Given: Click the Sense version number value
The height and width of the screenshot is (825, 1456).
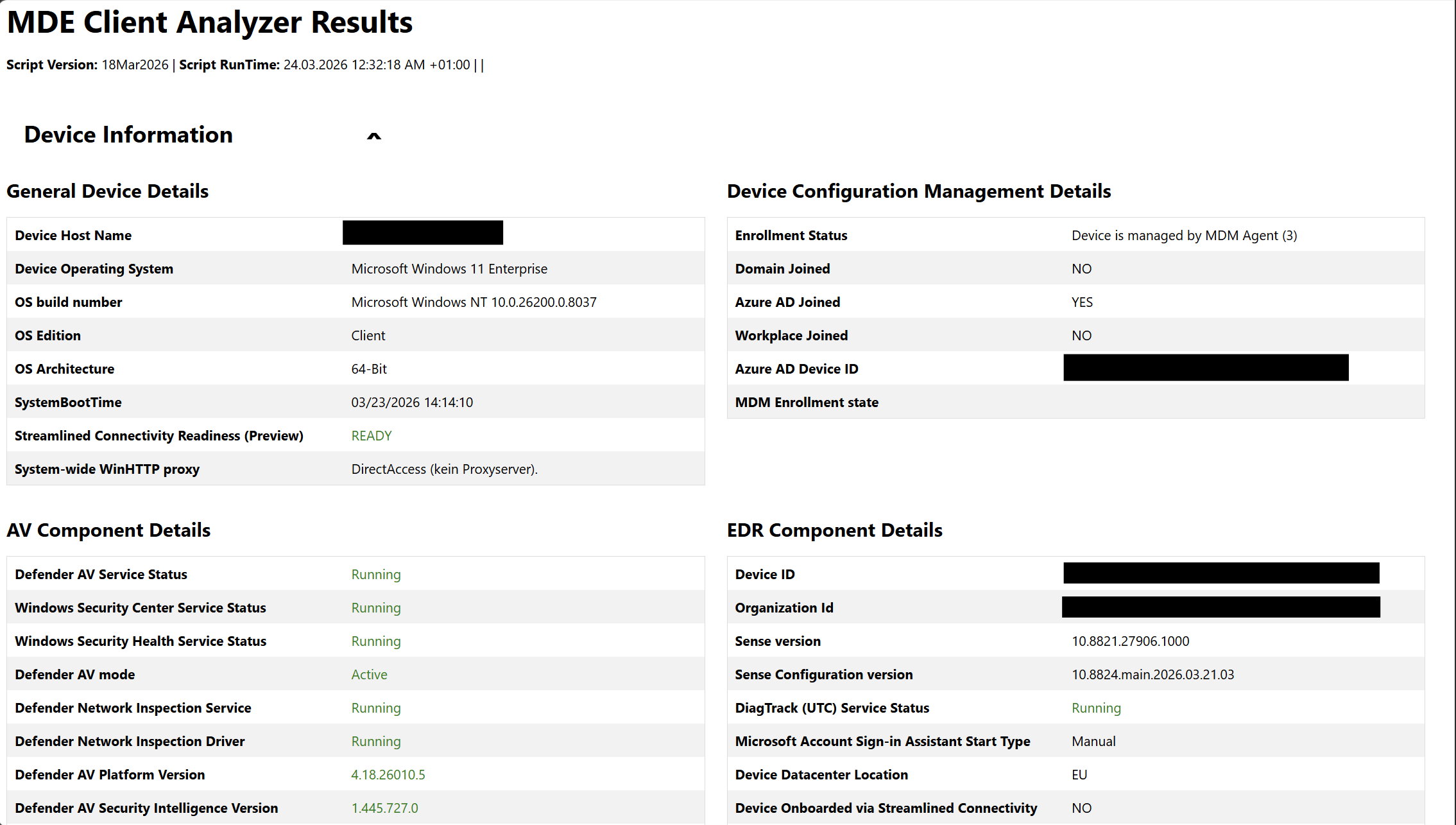Looking at the screenshot, I should point(1130,641).
